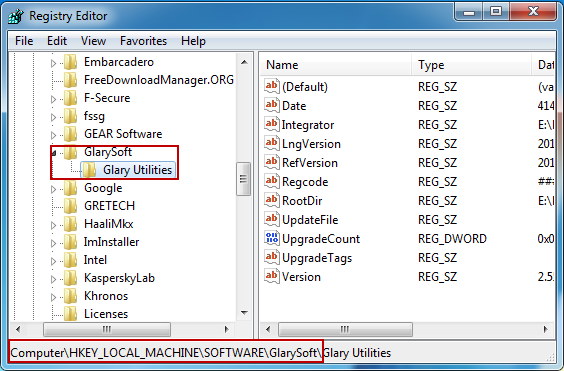
Task: Click the string icon beside Integrator
Action: point(272,125)
